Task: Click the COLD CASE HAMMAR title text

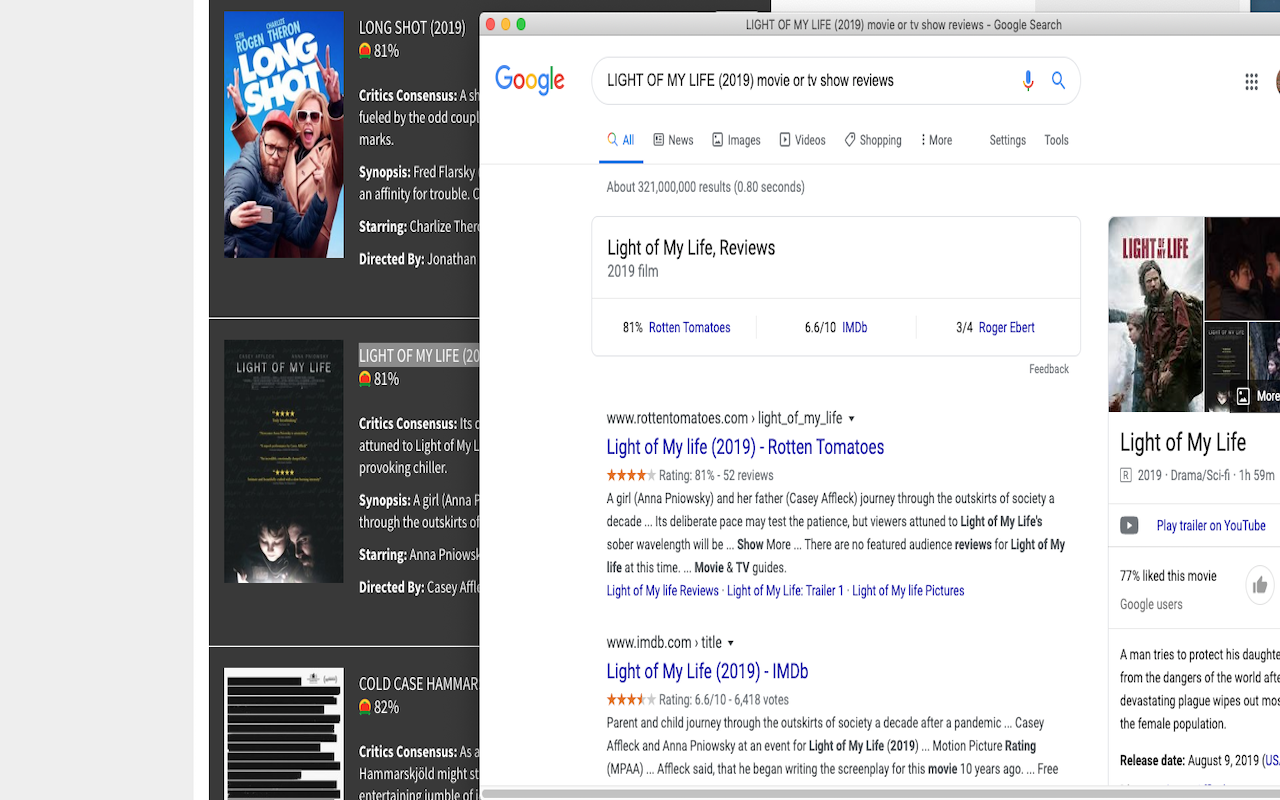Action: click(x=419, y=684)
